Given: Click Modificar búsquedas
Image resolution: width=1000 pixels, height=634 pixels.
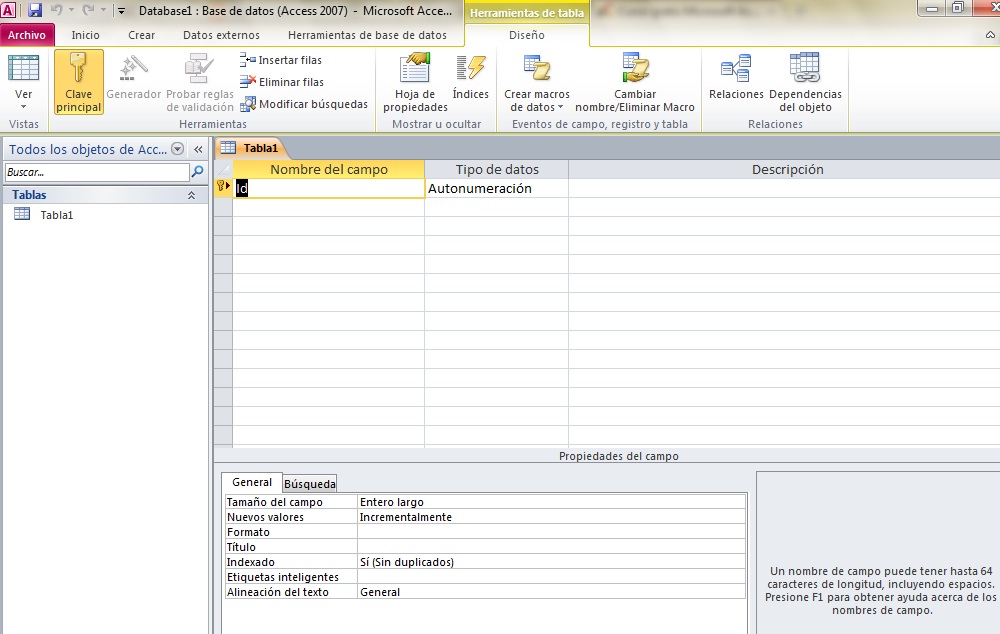Looking at the screenshot, I should coord(304,104).
